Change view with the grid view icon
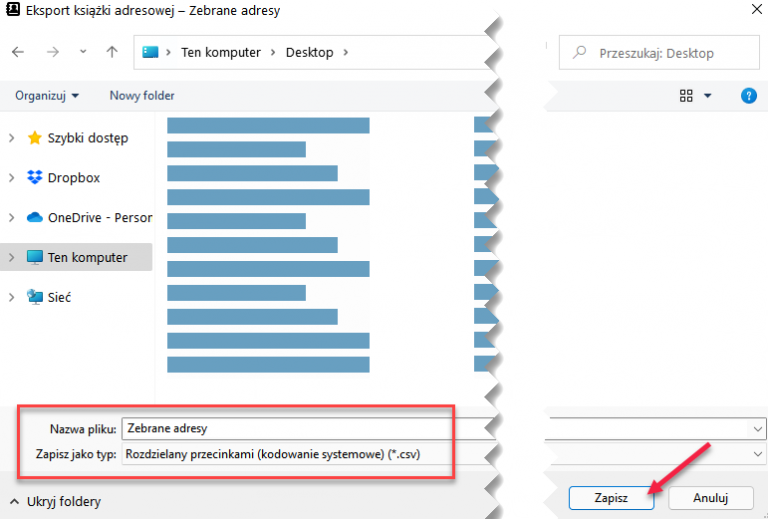 point(686,95)
